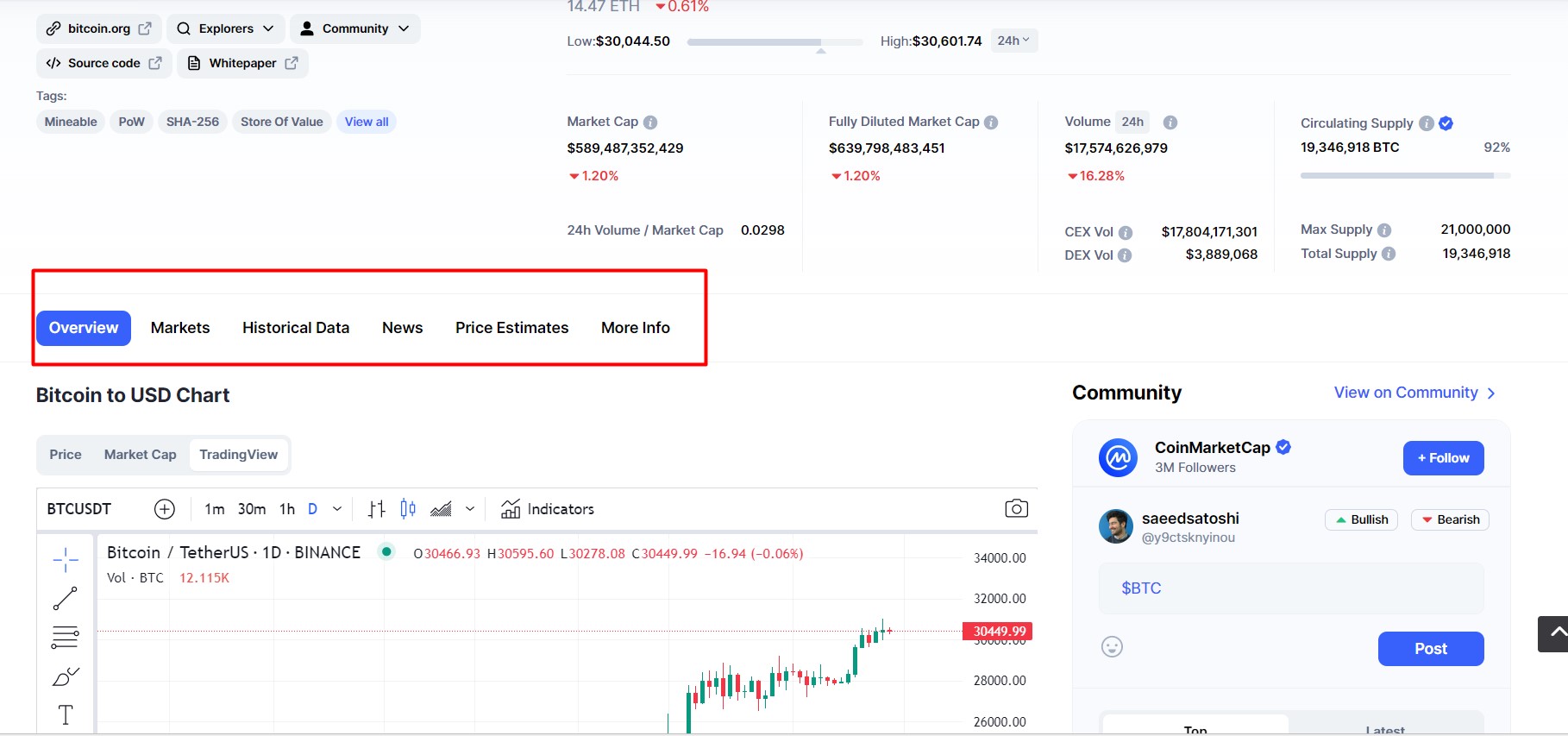Open the bitcoin.org website link
The height and width of the screenshot is (736, 1568).
[x=98, y=28]
